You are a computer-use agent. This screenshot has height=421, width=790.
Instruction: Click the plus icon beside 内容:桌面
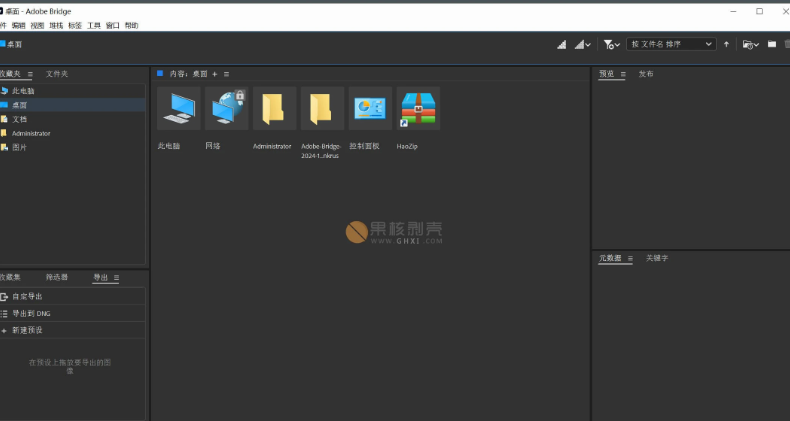pyautogui.click(x=215, y=74)
